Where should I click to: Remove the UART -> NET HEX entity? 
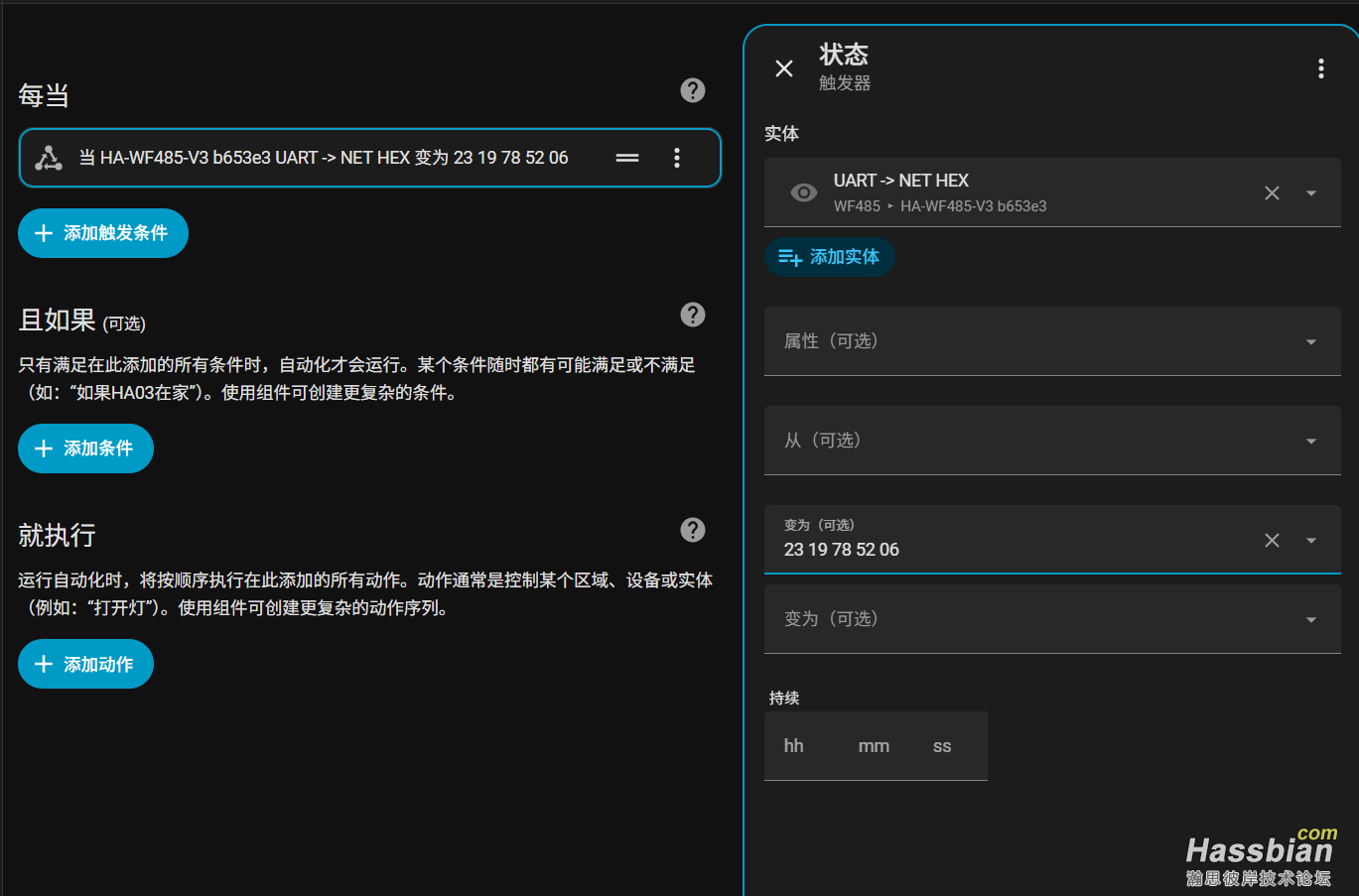[x=1272, y=192]
